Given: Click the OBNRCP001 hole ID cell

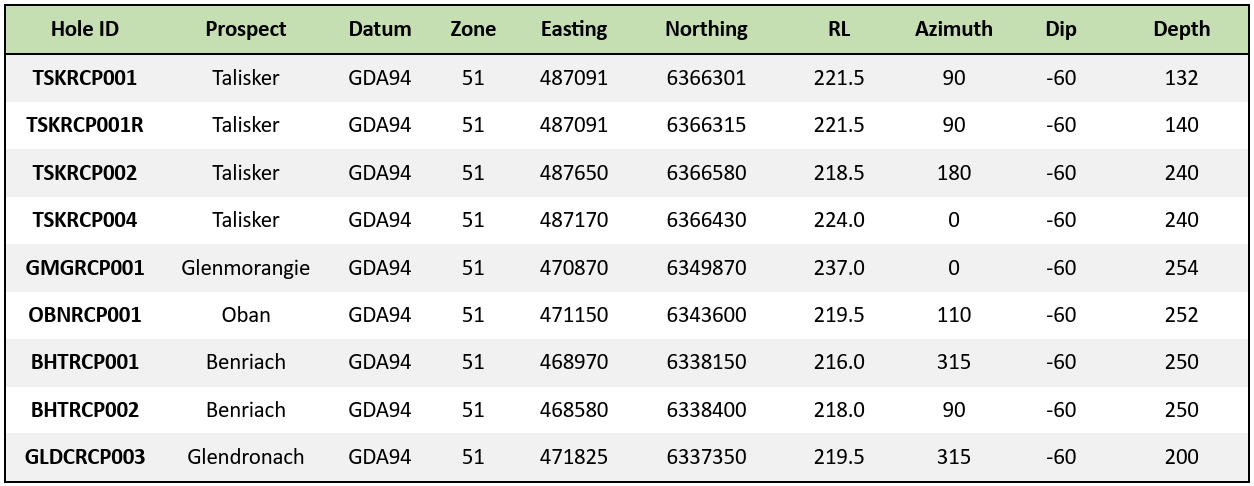Looking at the screenshot, I should [x=85, y=315].
